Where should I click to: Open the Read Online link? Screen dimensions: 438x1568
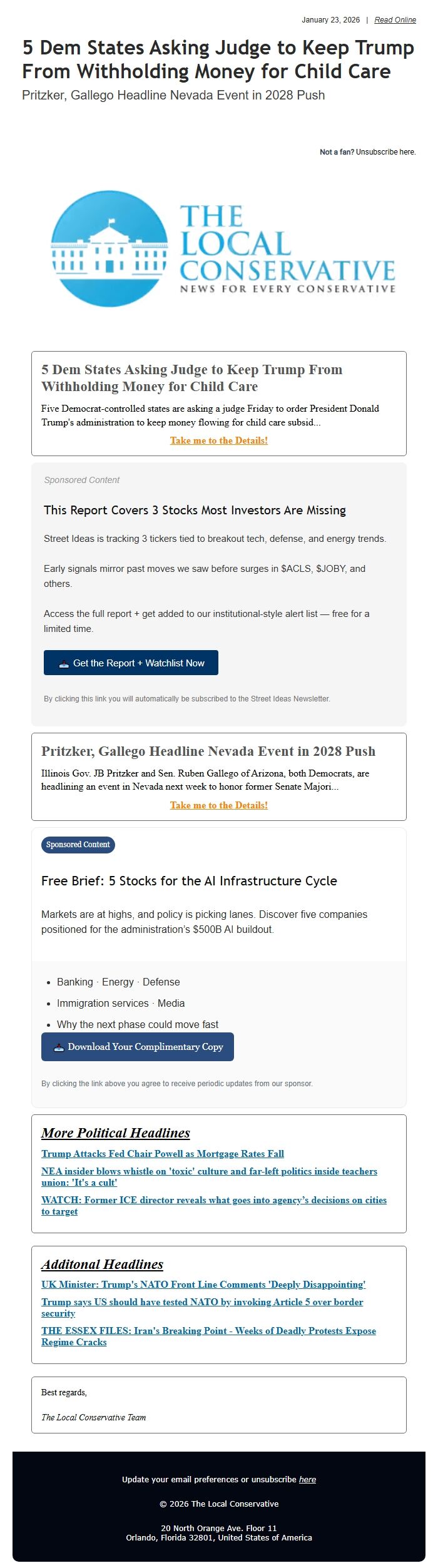pyautogui.click(x=395, y=19)
